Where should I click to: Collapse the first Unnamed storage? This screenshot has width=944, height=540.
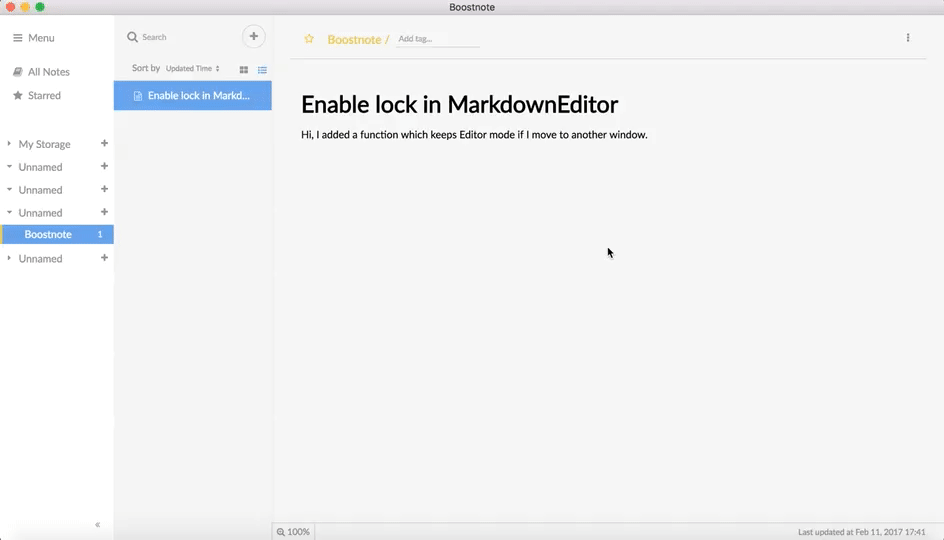pos(9,166)
